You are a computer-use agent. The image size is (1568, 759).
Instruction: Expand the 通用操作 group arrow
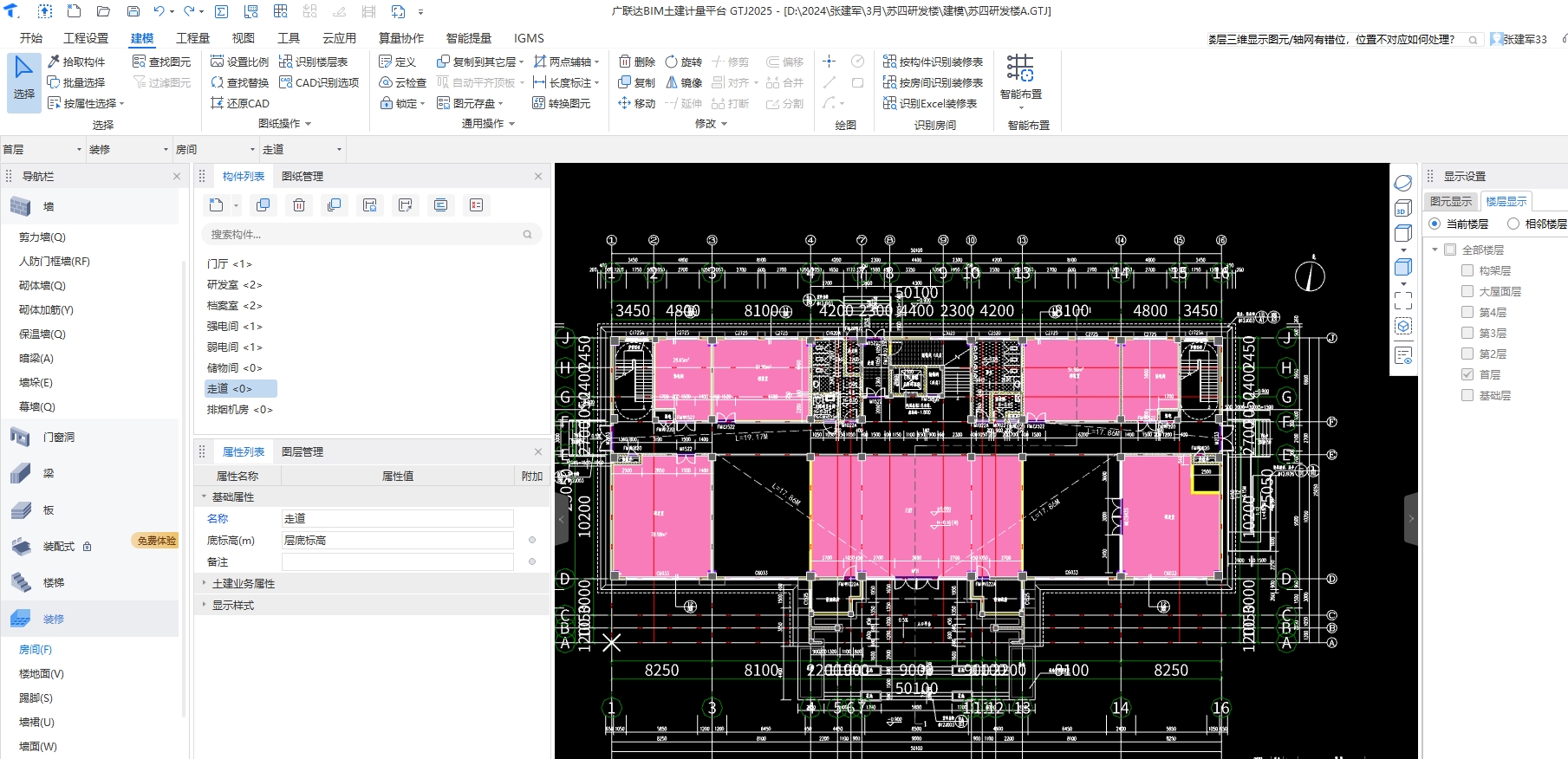(x=512, y=124)
